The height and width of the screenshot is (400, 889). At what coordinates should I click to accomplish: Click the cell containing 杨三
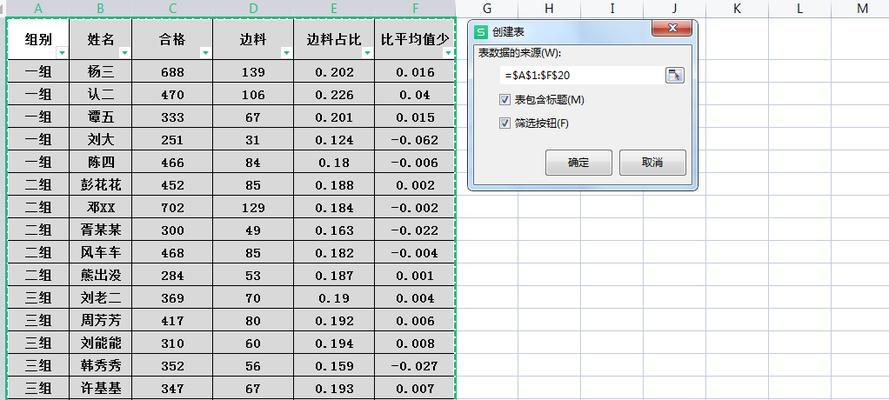coord(101,71)
